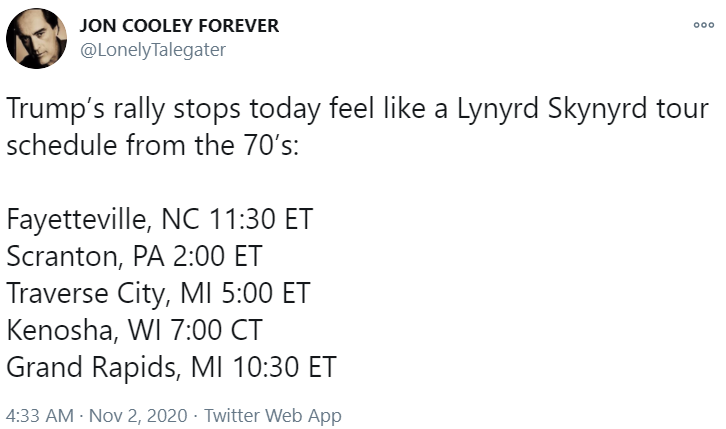Open the Twitter Web App source link
This screenshot has width=726, height=429.
click(273, 416)
